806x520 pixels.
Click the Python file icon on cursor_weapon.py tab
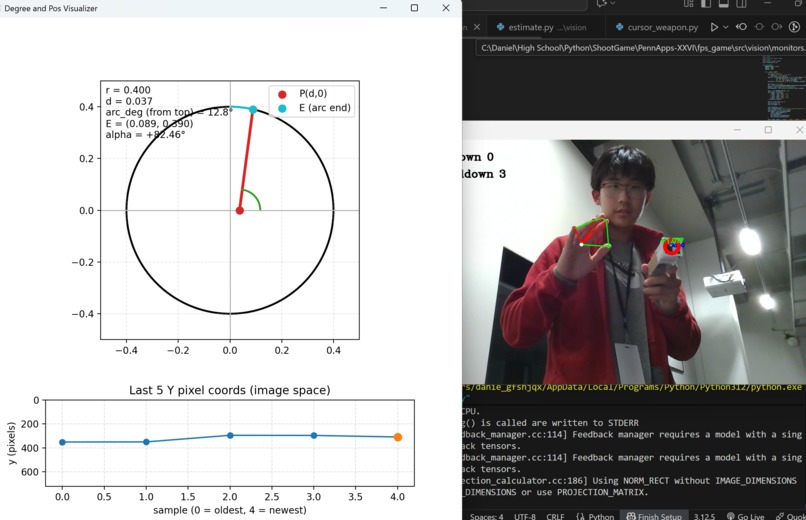619,27
